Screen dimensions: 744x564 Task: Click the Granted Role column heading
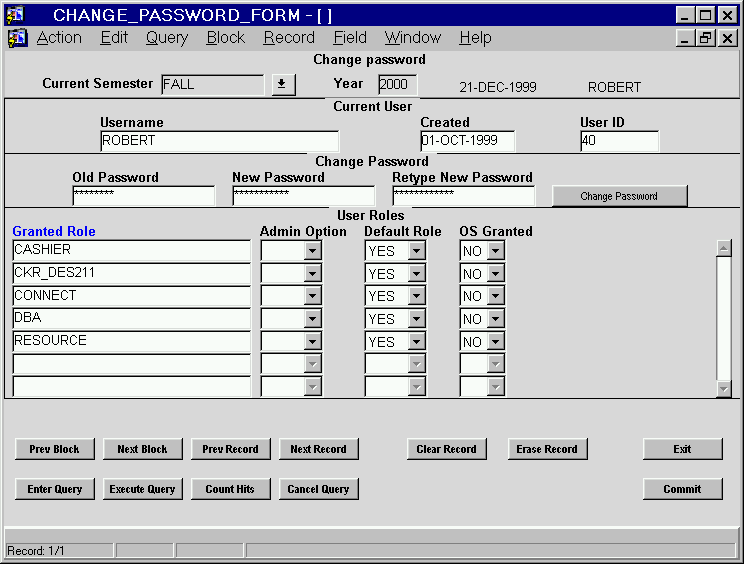click(x=54, y=231)
